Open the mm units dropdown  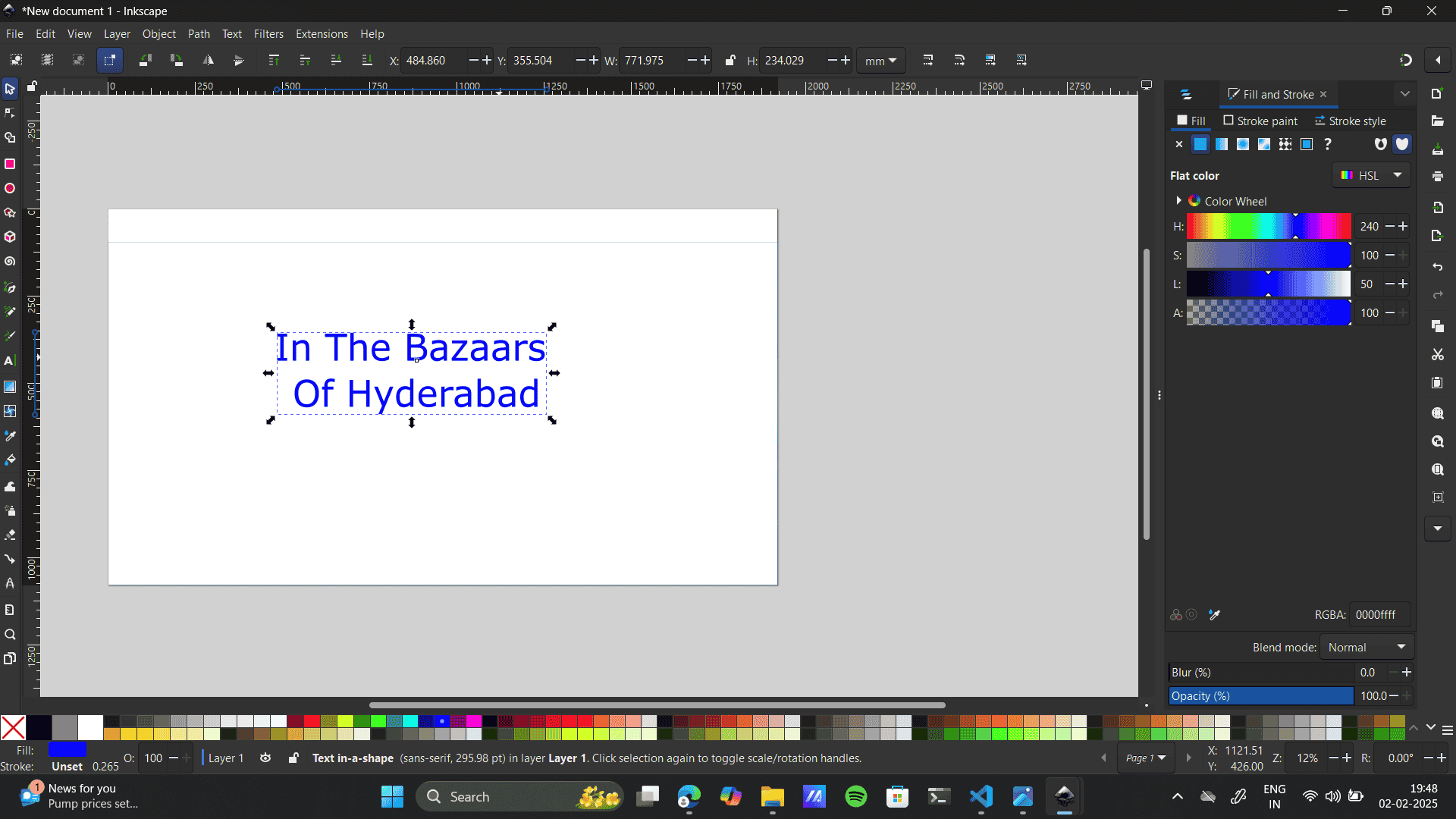(880, 61)
